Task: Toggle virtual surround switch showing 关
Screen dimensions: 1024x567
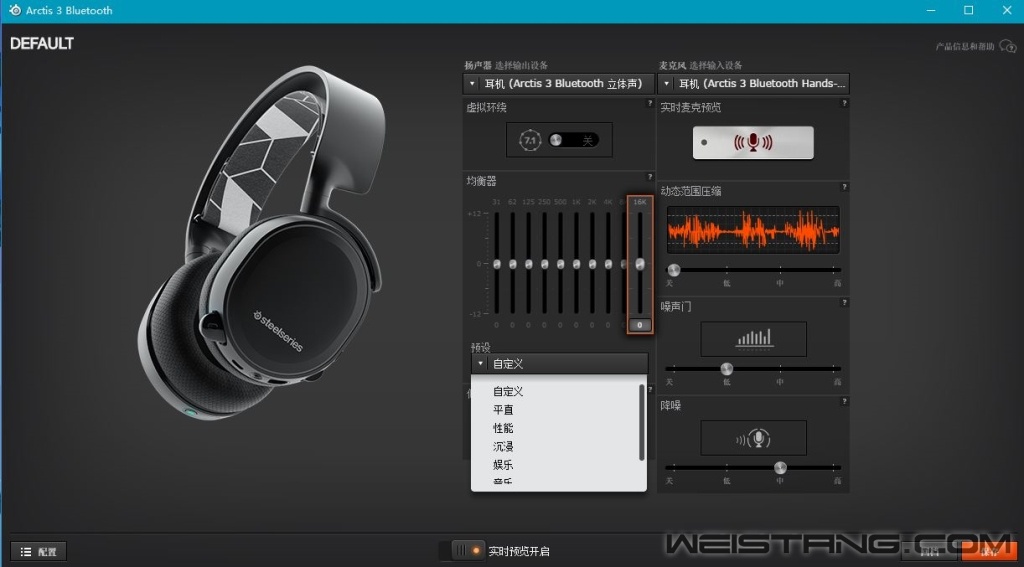Action: [573, 140]
